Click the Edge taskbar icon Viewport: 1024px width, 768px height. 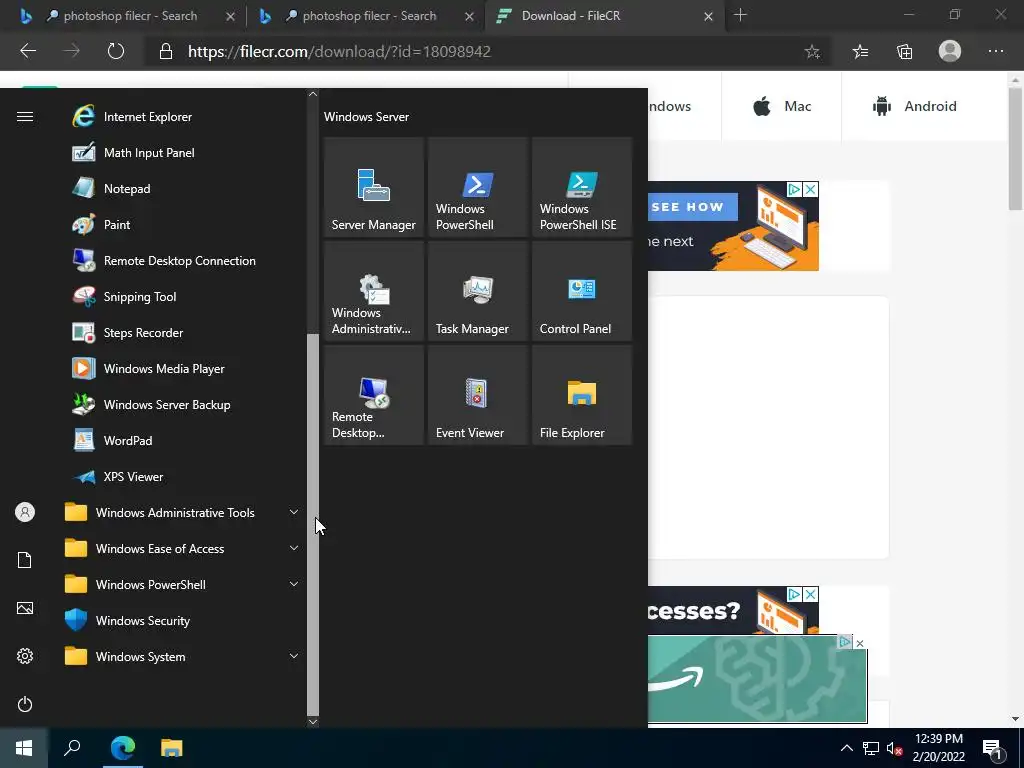coord(123,748)
